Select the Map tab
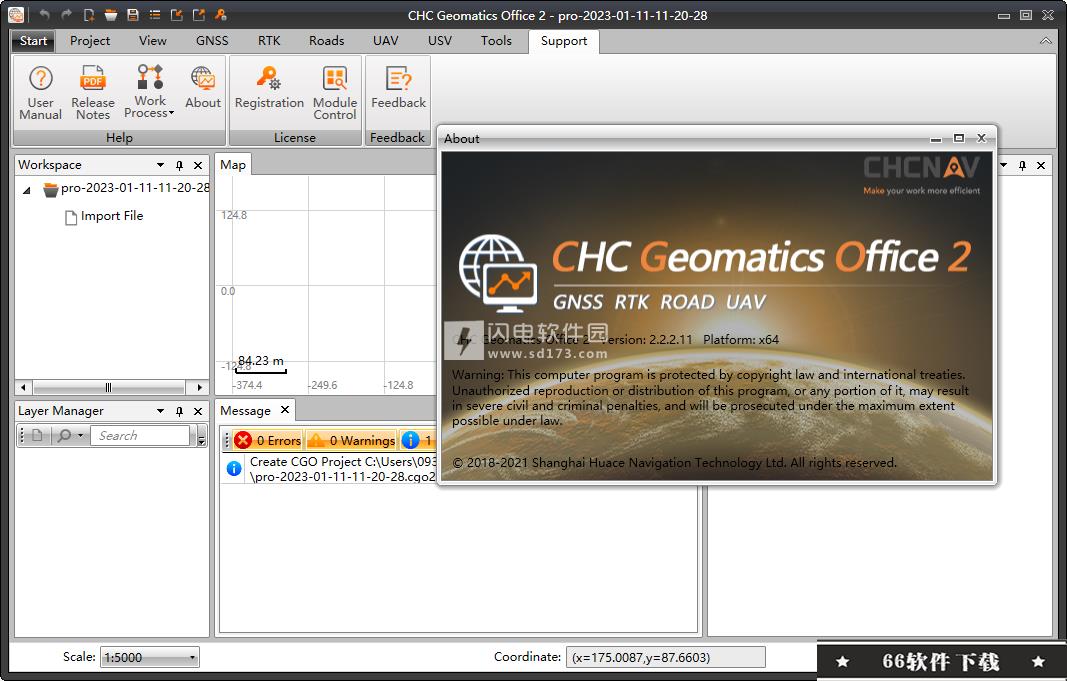 pos(233,165)
